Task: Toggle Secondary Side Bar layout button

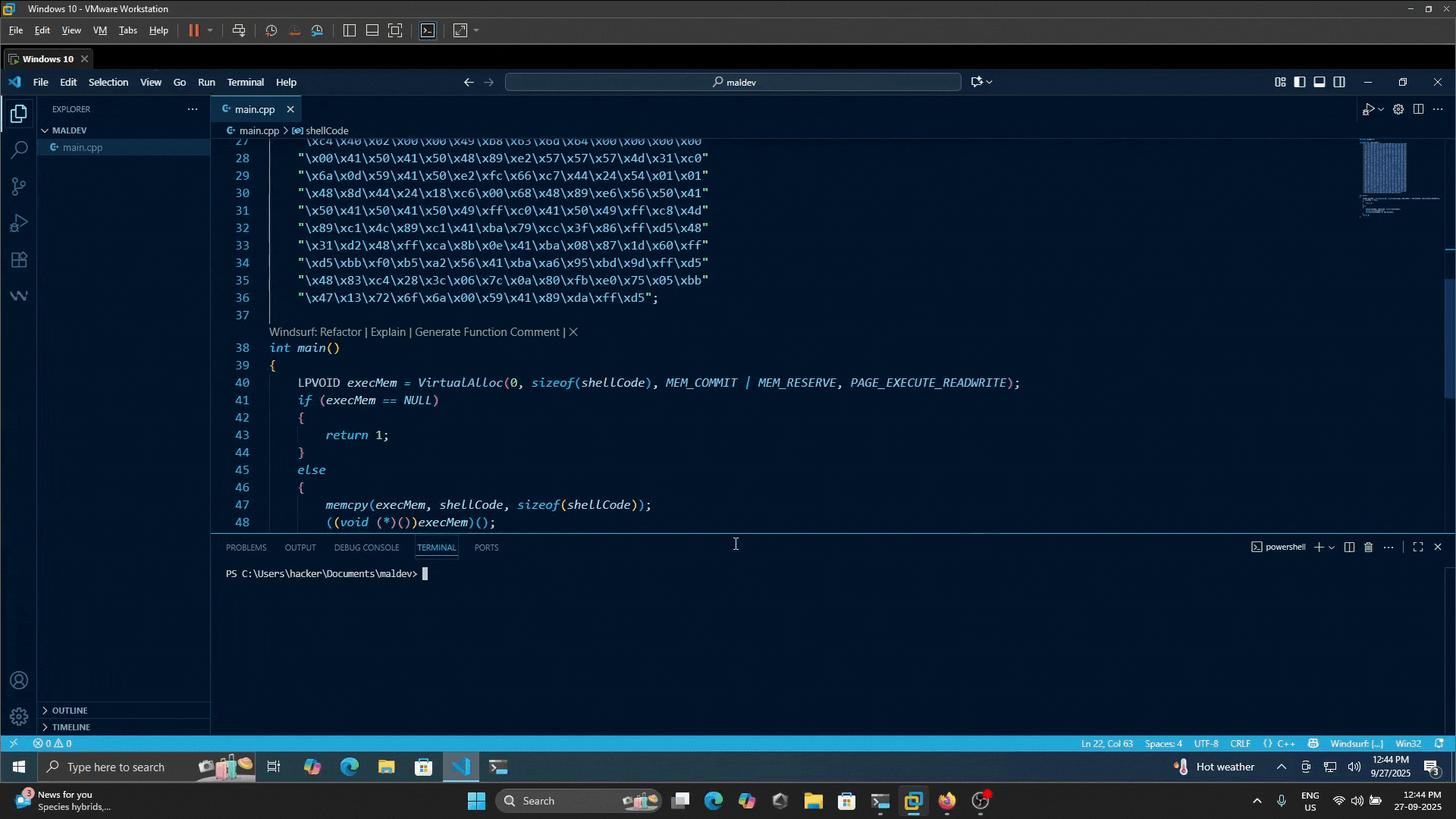Action: point(1339,82)
